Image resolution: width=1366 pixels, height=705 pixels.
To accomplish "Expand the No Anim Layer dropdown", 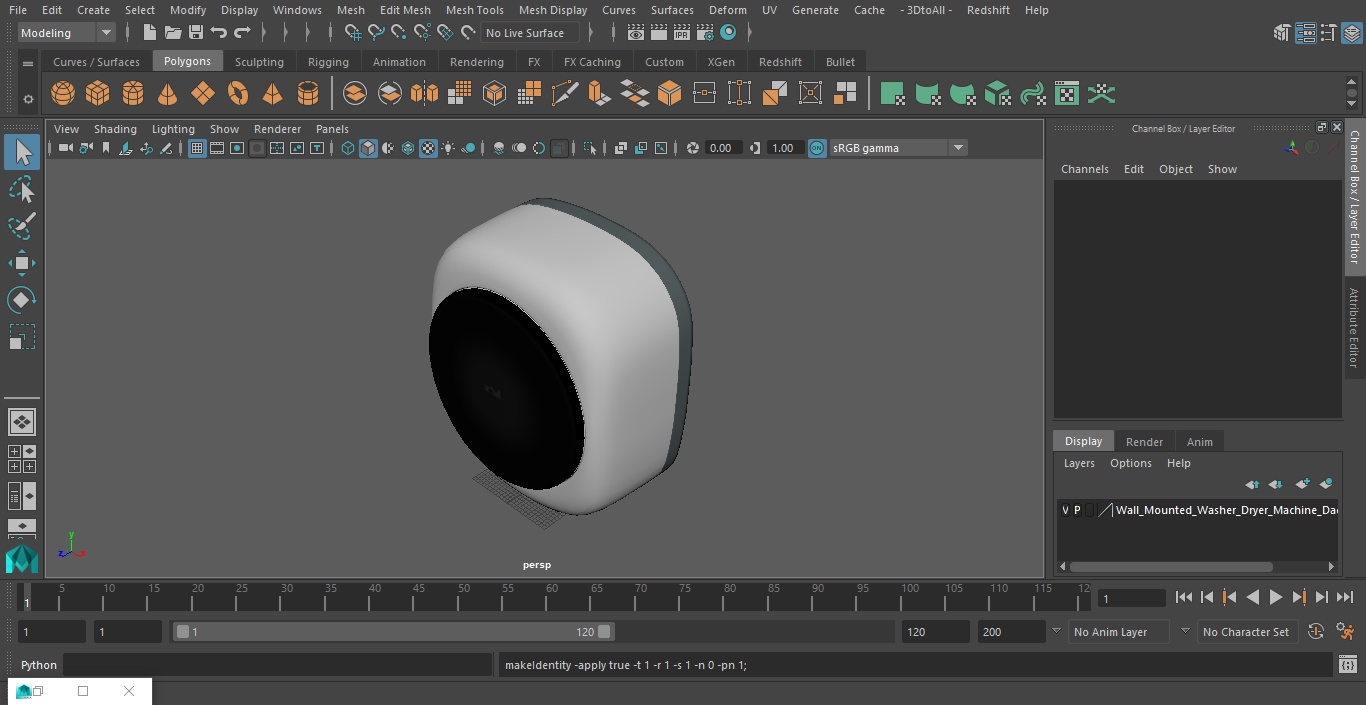I will coord(1129,632).
